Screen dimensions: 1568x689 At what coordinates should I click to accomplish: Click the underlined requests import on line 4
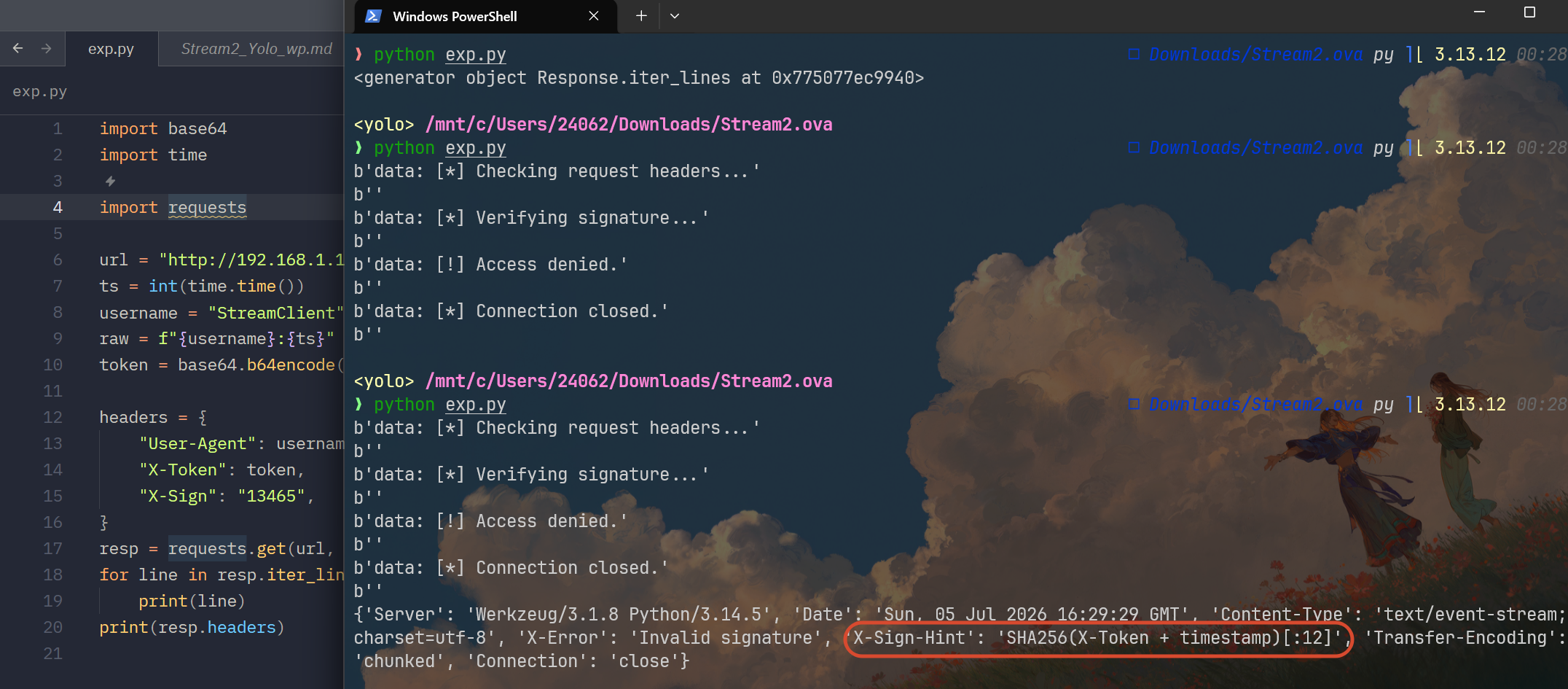pos(207,208)
